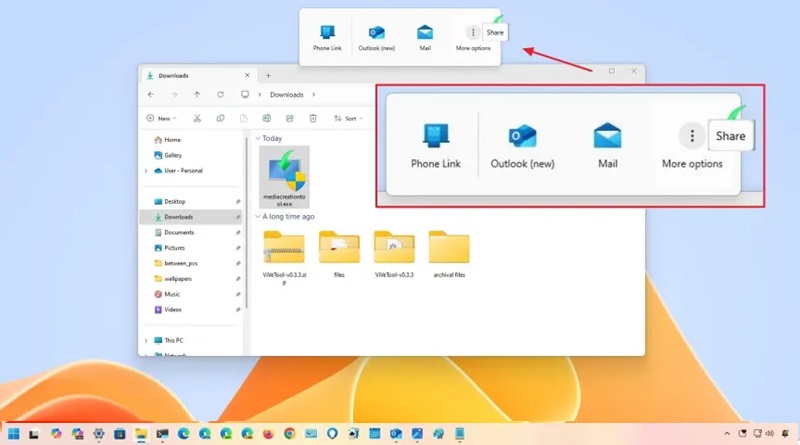
Task: Open Solitaire from the taskbar
Action: point(353,434)
